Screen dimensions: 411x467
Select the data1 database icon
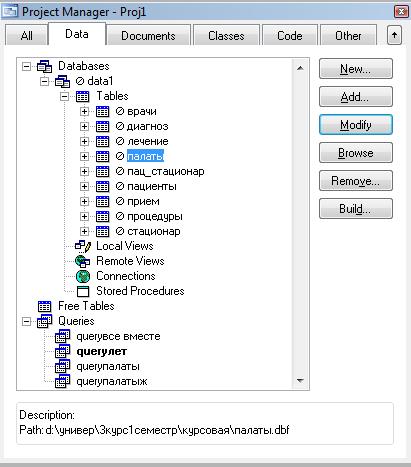pyautogui.click(x=62, y=81)
